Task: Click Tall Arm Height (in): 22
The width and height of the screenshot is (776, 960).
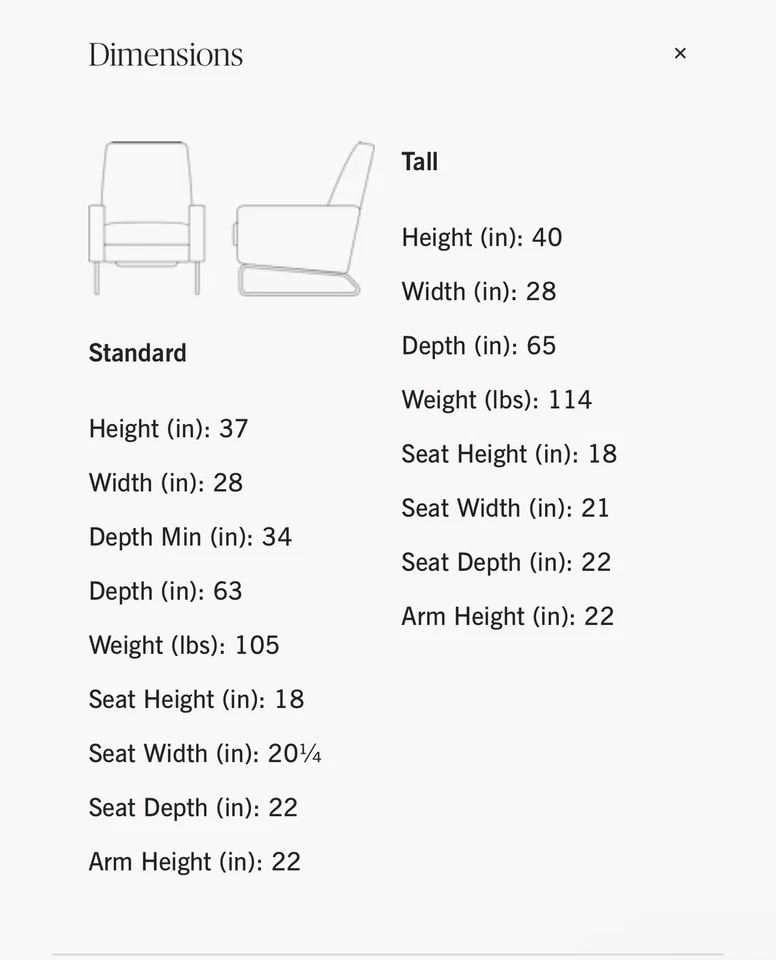Action: click(x=507, y=616)
